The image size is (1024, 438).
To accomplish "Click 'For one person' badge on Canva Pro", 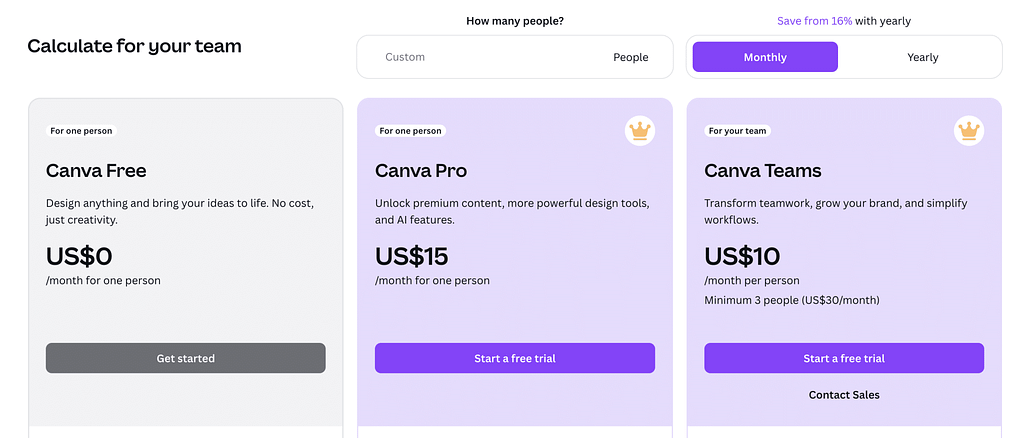I will tap(410, 131).
